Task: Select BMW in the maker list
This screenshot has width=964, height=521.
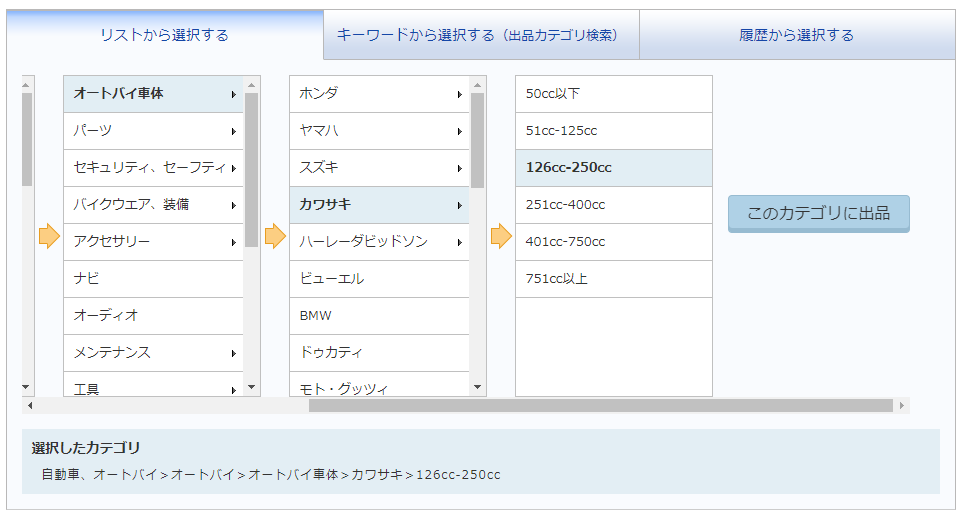Action: coord(379,316)
